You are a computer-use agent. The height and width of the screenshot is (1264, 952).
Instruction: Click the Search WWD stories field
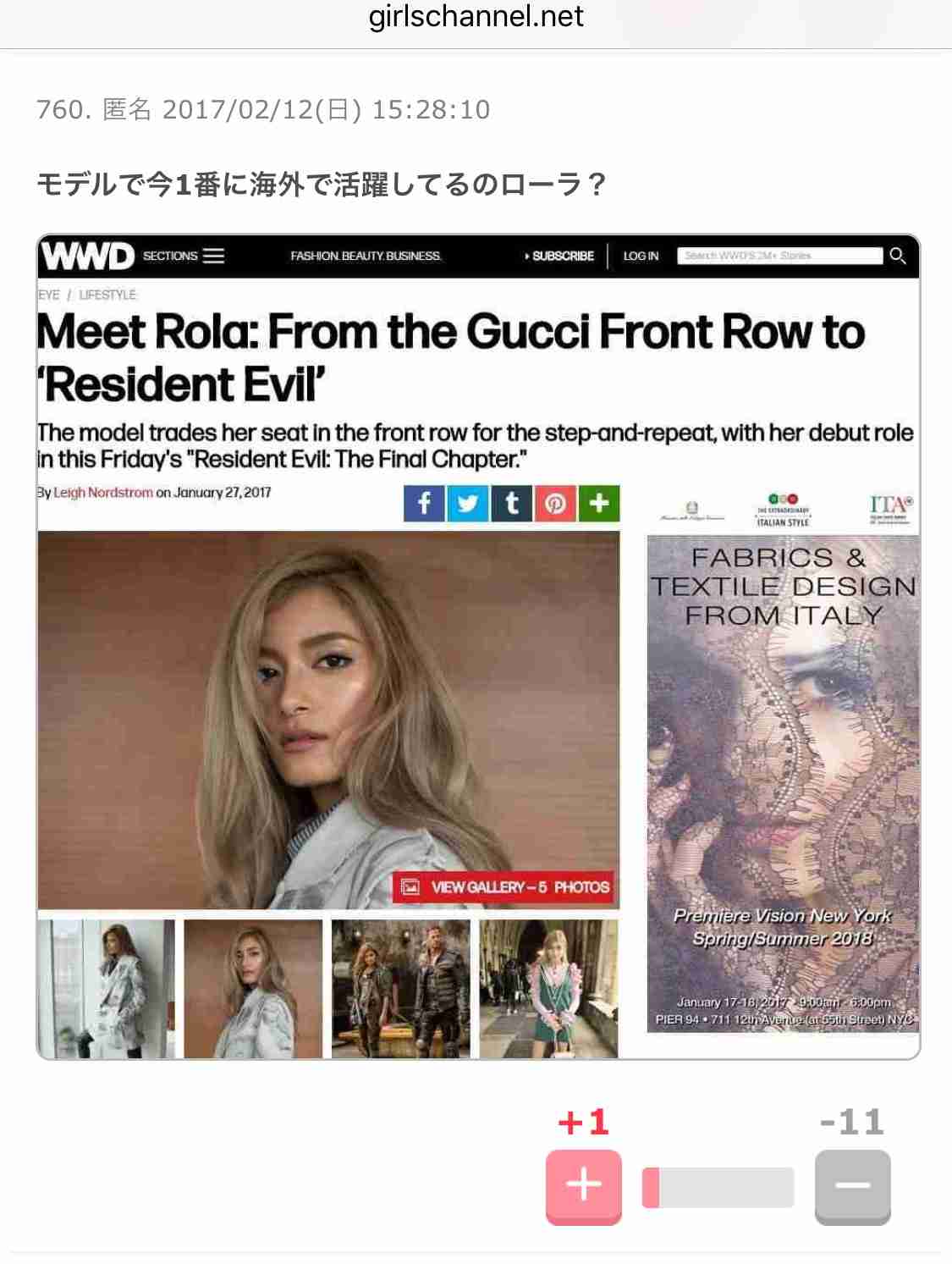pos(779,255)
